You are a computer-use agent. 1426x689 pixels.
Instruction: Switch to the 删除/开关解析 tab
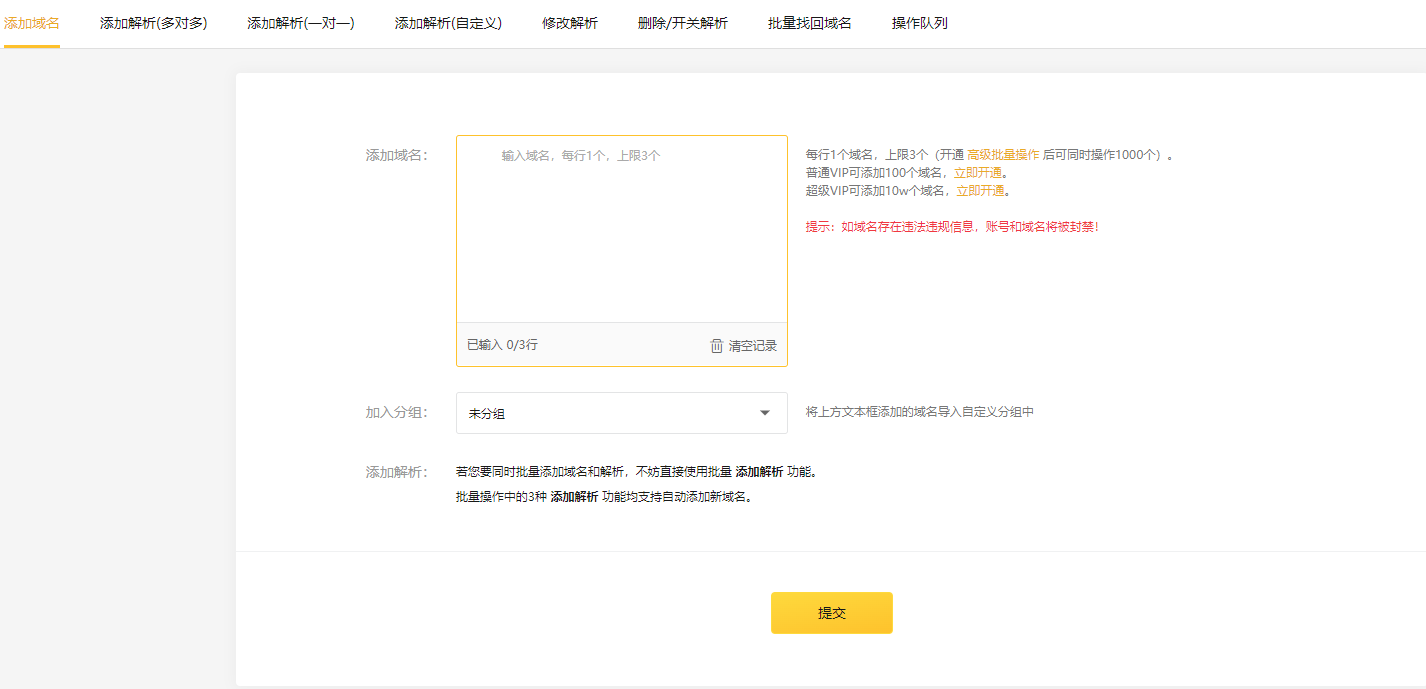click(683, 23)
